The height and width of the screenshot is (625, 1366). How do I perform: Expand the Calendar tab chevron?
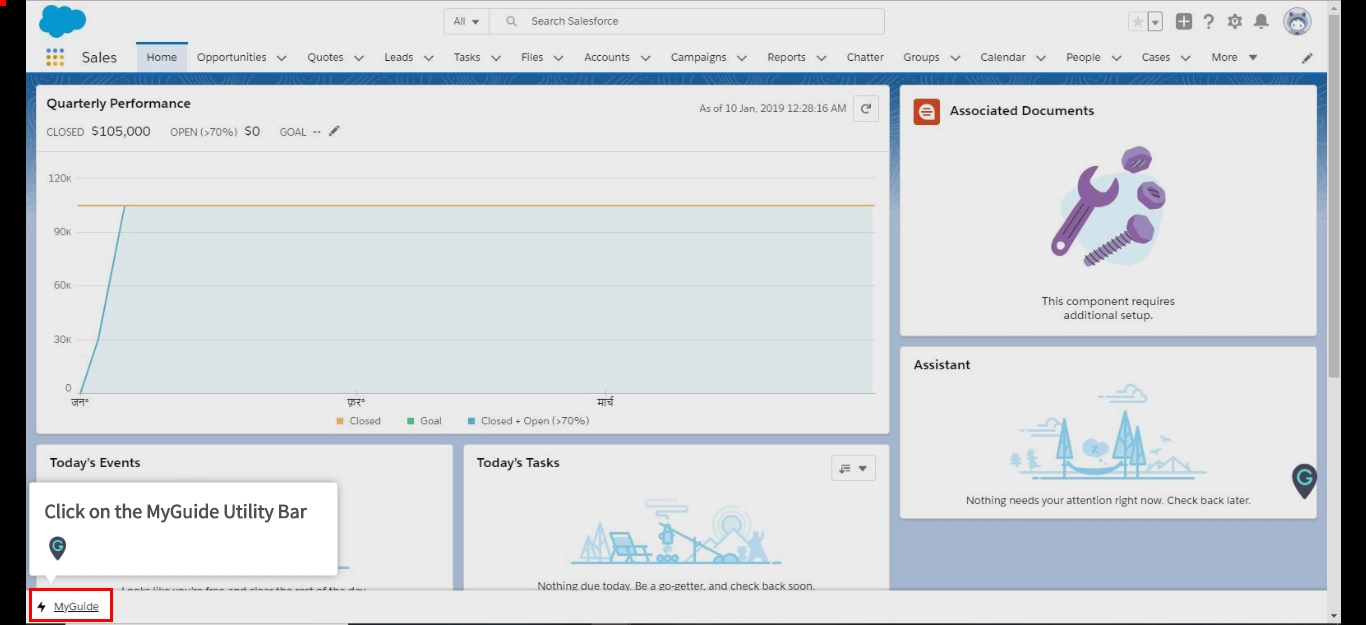click(1040, 58)
